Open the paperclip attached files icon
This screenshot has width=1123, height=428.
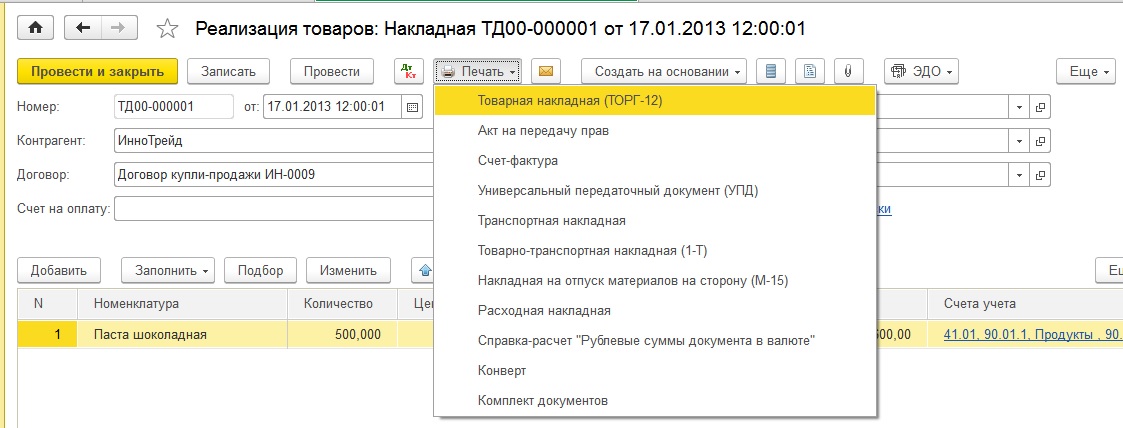coord(848,72)
